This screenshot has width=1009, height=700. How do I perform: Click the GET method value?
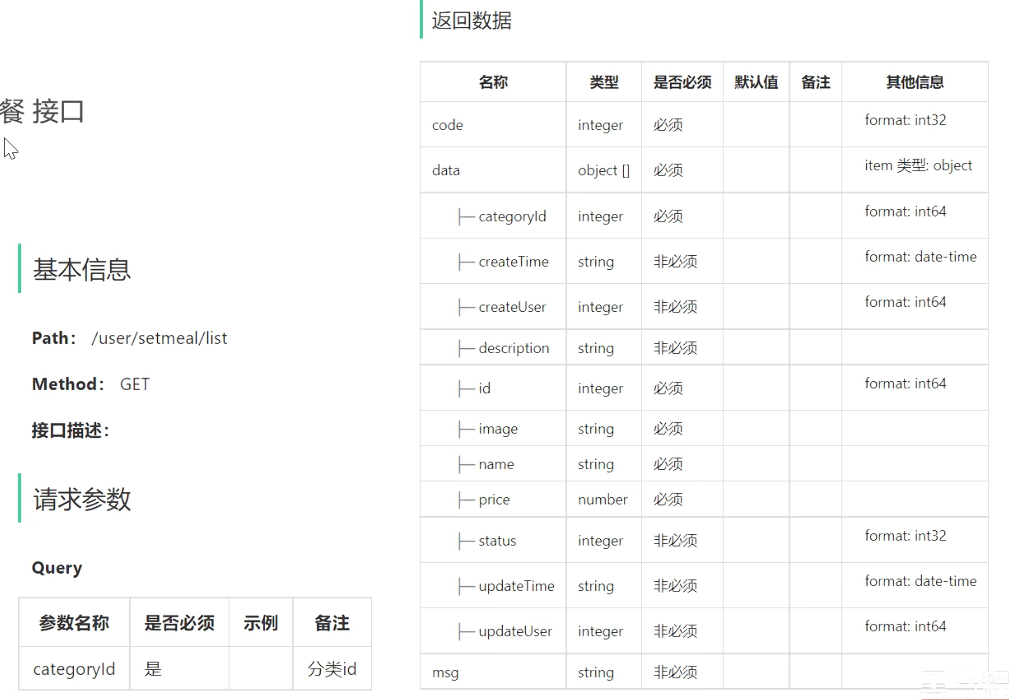coord(134,384)
